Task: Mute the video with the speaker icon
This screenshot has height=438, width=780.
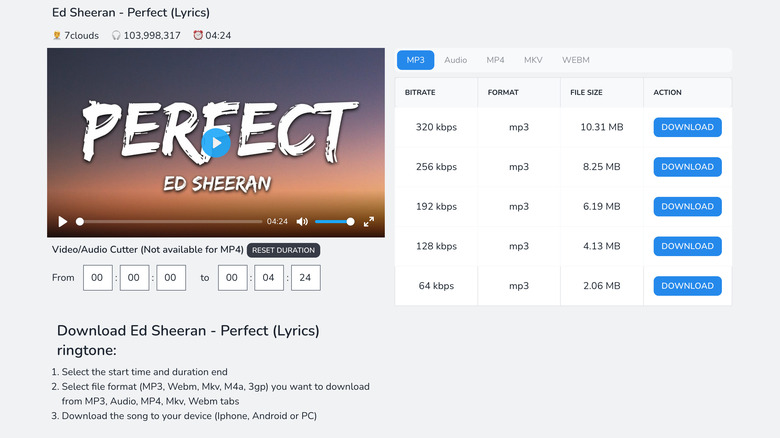Action: point(302,221)
